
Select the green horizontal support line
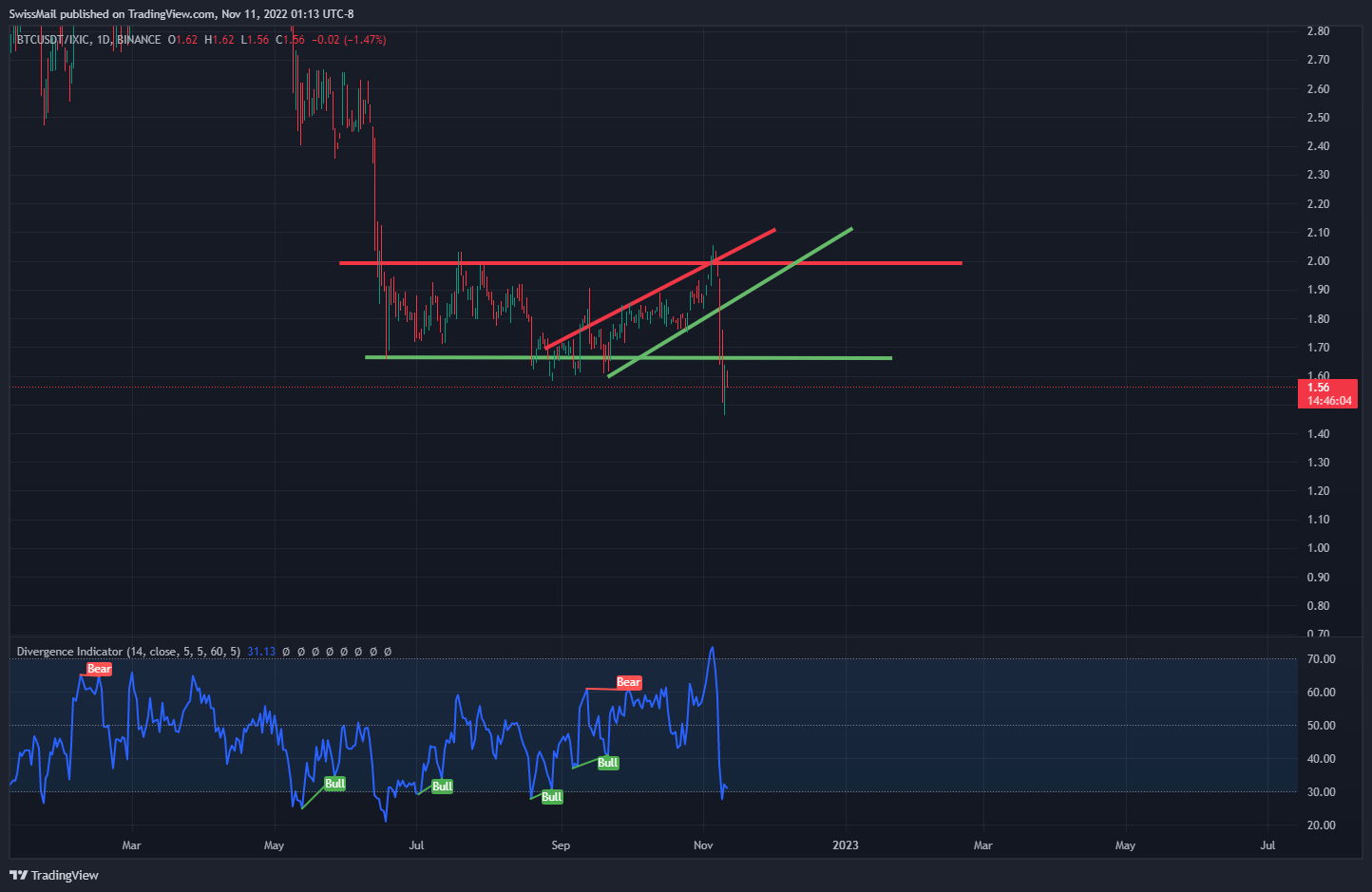click(x=628, y=357)
